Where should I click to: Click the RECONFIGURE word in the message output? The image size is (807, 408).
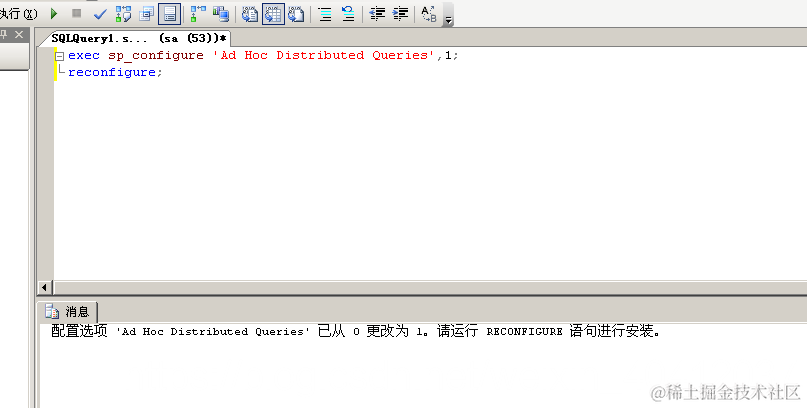click(524, 332)
